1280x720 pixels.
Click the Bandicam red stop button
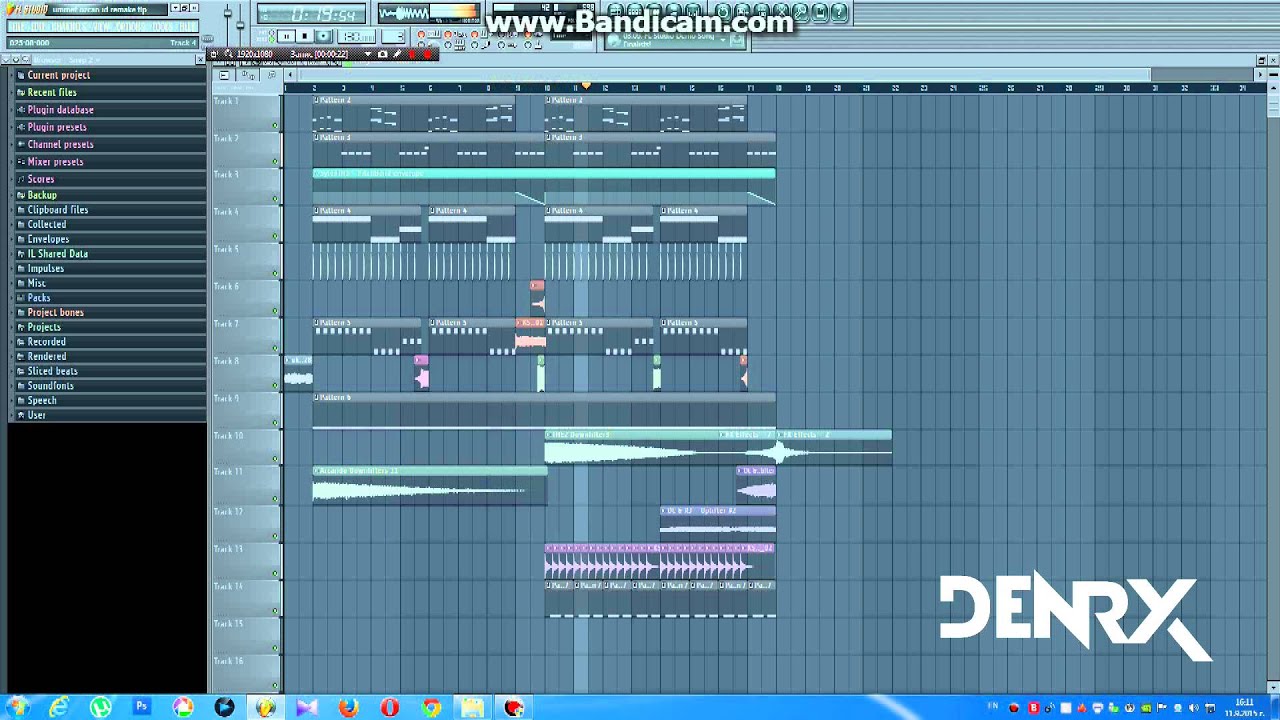click(412, 54)
